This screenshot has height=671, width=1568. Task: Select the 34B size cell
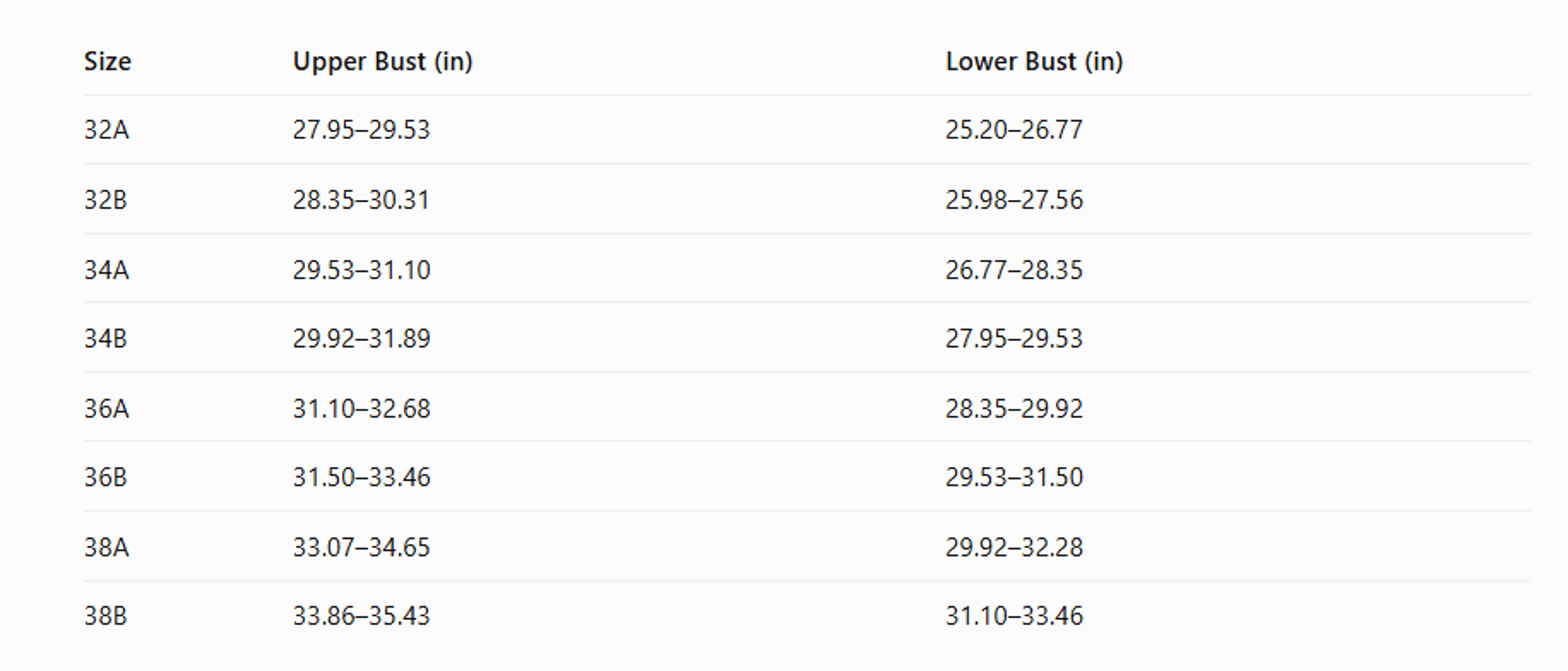click(106, 339)
